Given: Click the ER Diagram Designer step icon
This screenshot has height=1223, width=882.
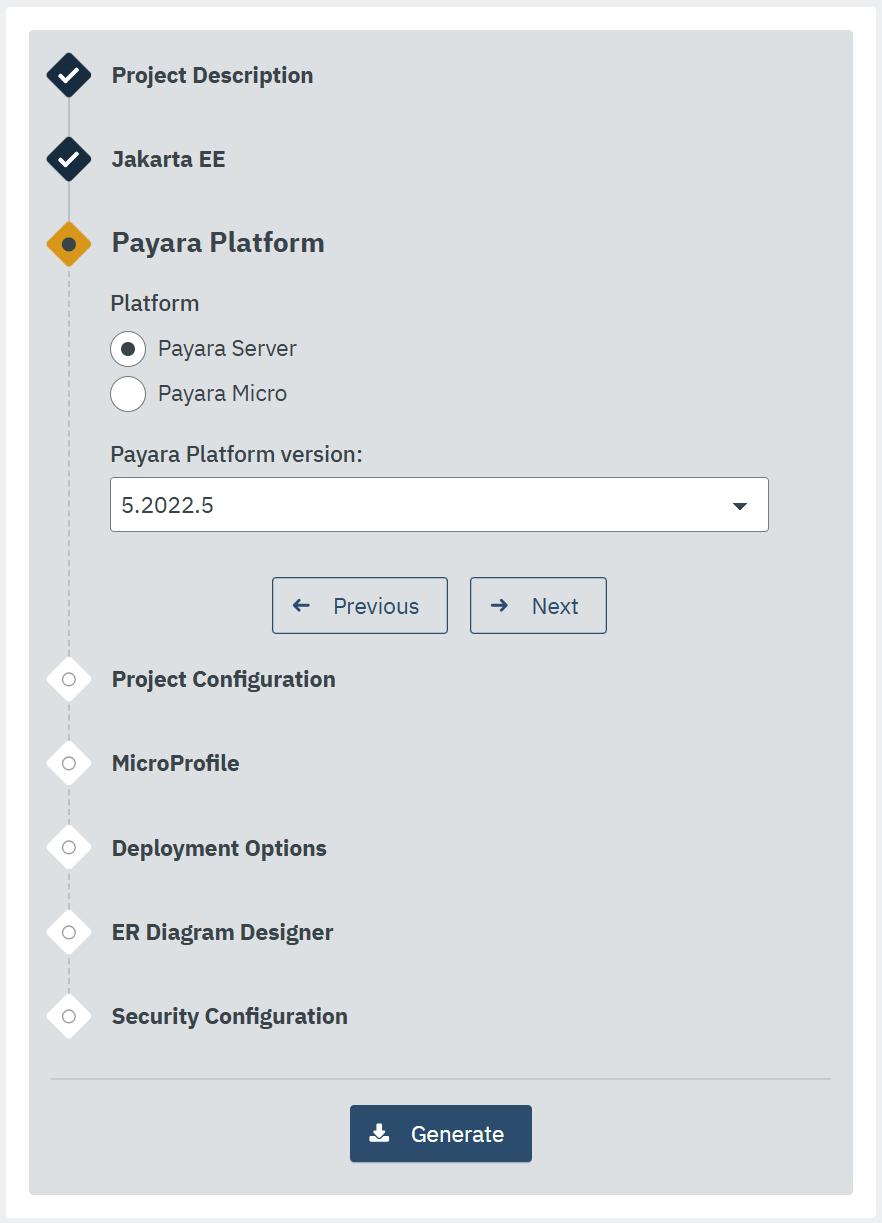Looking at the screenshot, I should (x=68, y=932).
